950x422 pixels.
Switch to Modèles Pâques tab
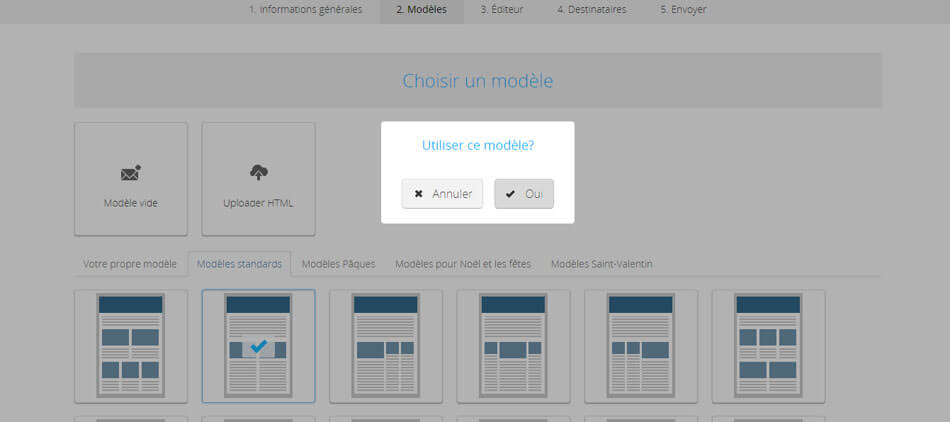click(x=339, y=265)
